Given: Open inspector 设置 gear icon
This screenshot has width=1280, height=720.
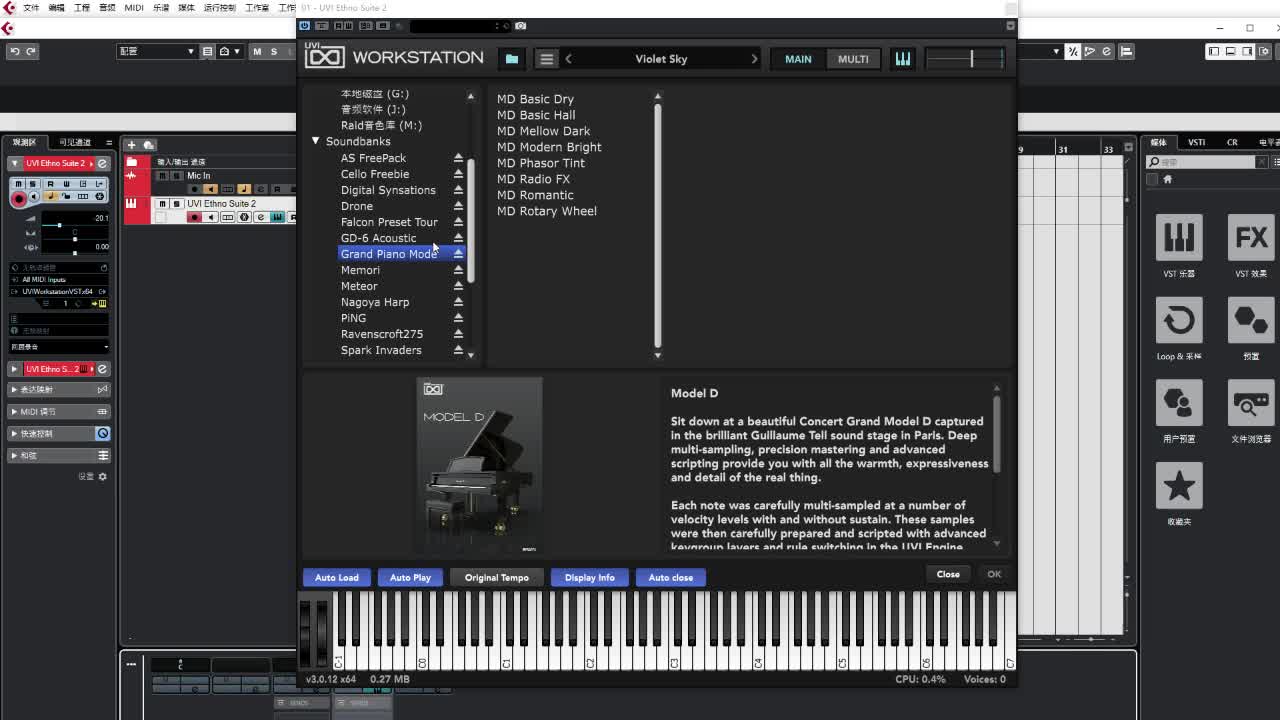Looking at the screenshot, I should [102, 477].
